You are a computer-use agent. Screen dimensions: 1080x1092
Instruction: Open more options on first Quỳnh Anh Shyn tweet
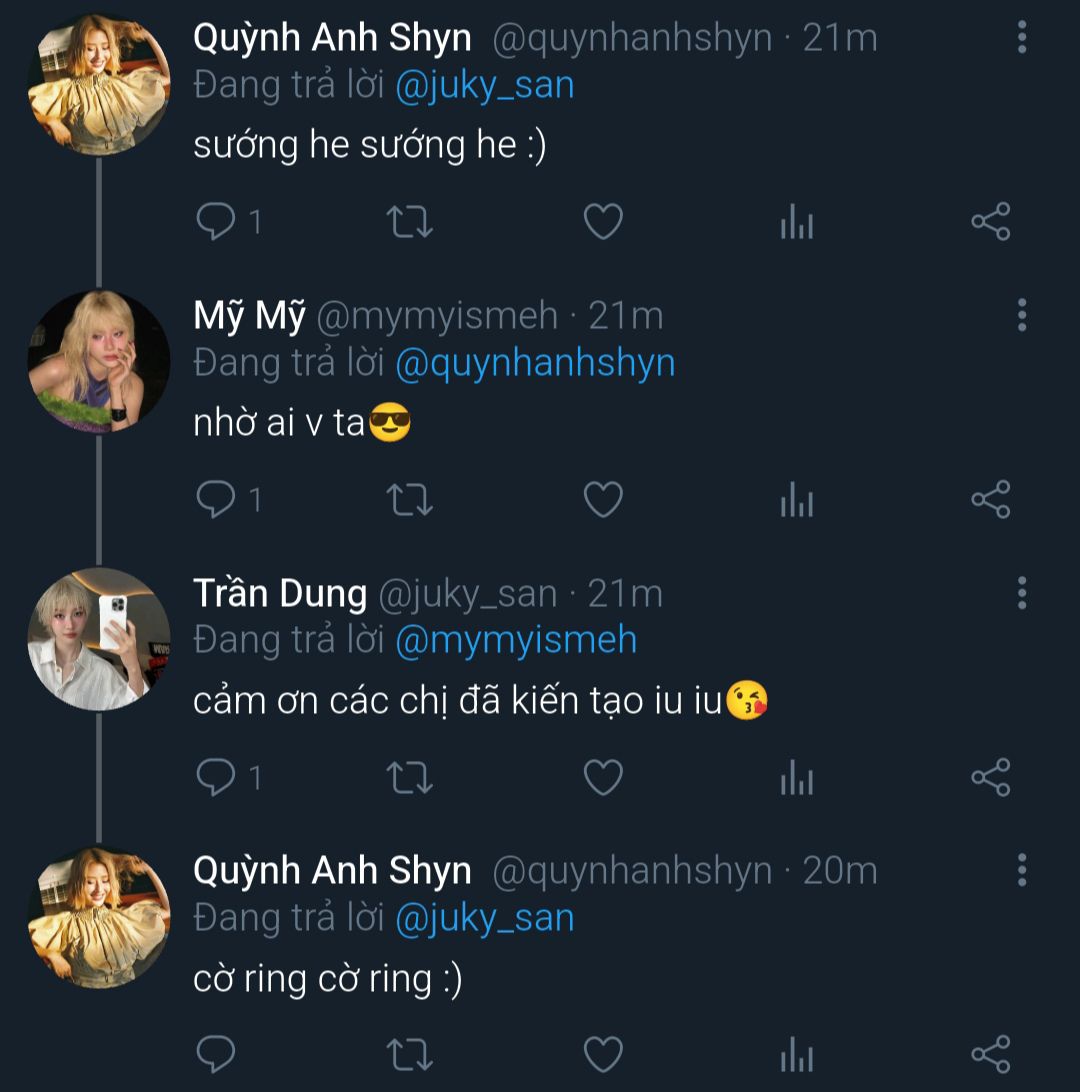[1021, 37]
